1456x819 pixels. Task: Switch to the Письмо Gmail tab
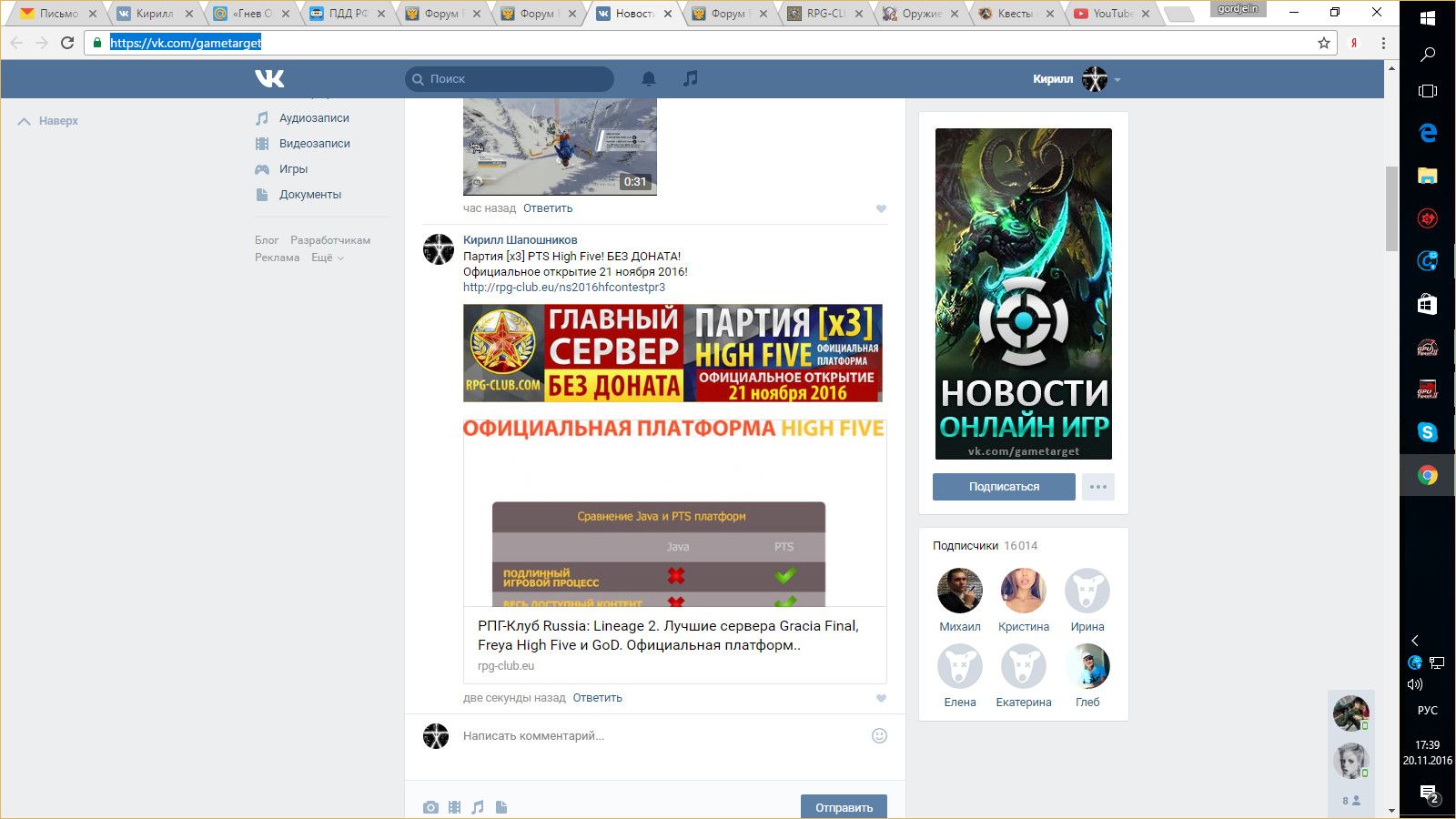pos(59,14)
